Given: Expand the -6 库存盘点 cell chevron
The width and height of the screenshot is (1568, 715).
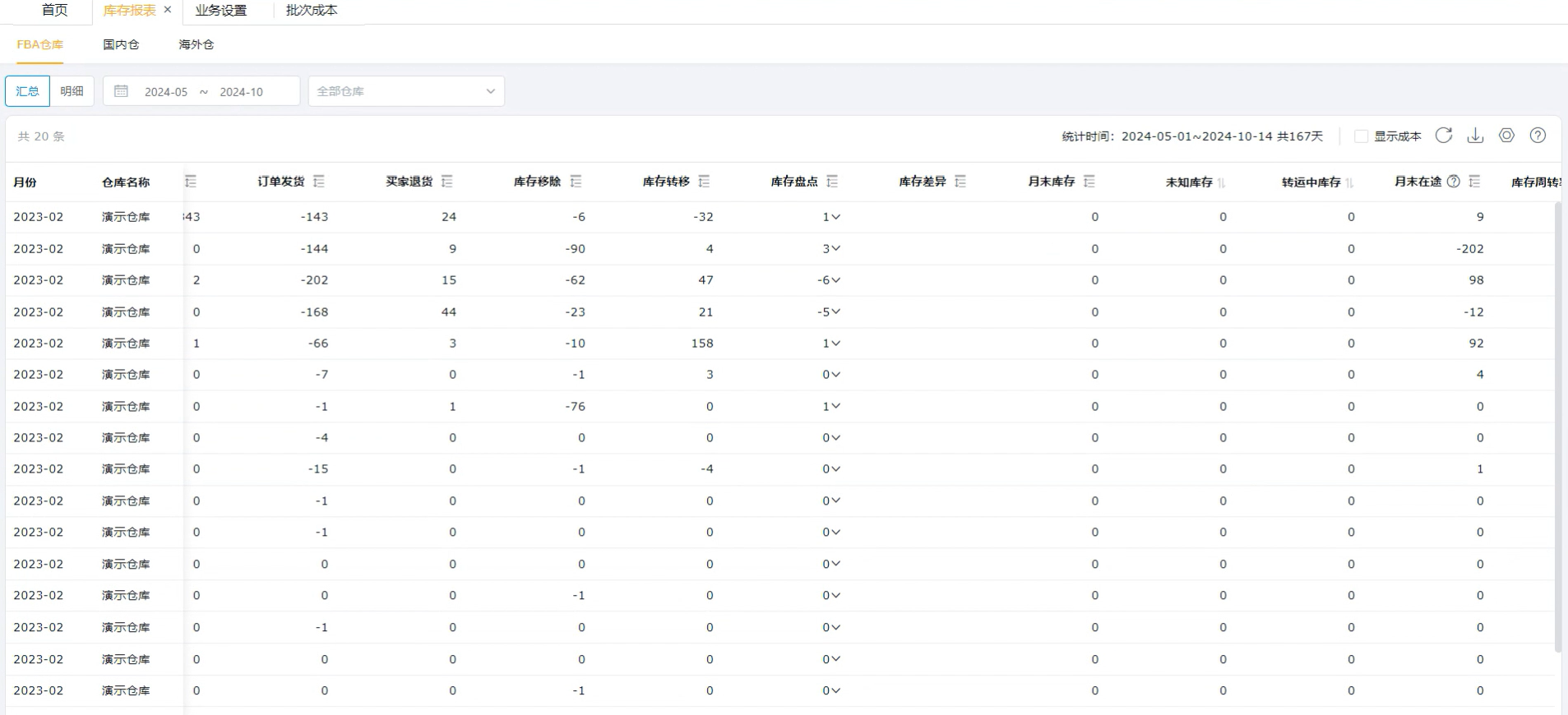Looking at the screenshot, I should point(835,280).
